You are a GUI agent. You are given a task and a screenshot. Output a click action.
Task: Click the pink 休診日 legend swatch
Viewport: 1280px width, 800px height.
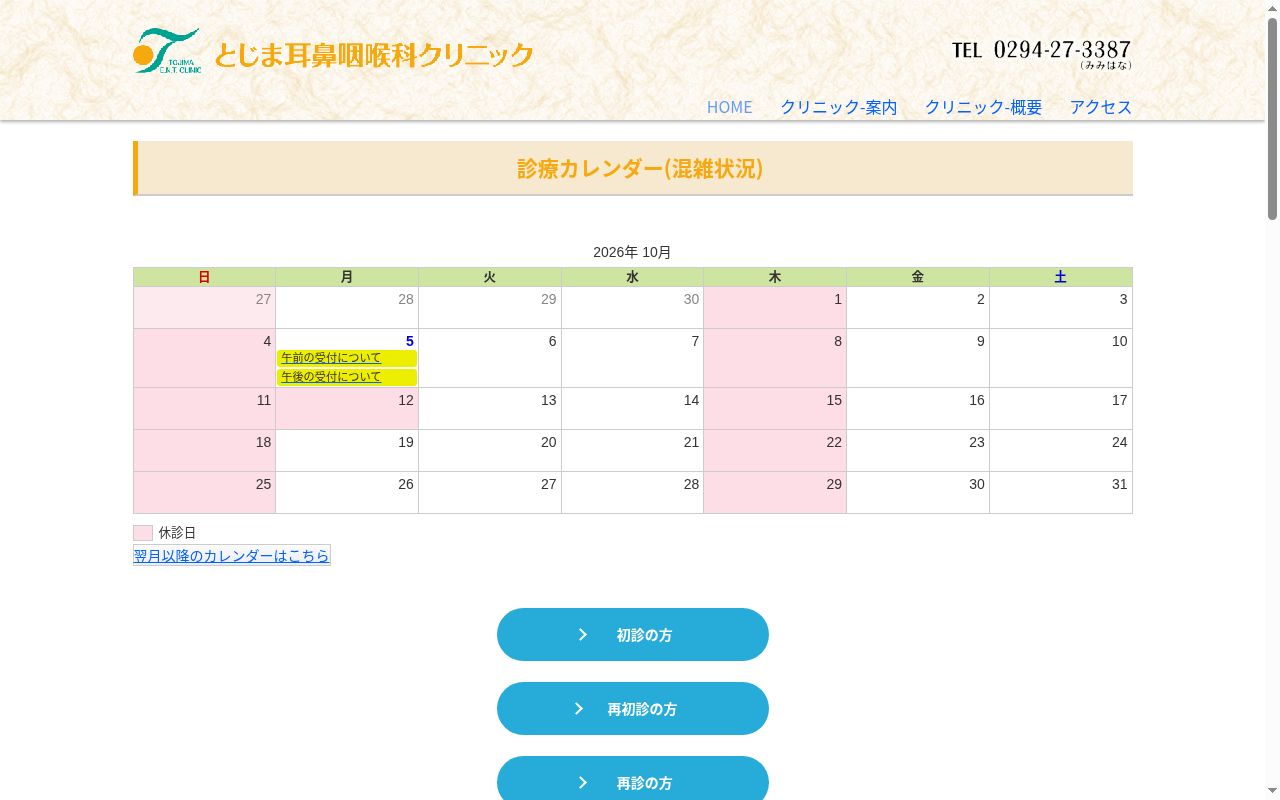coord(143,533)
